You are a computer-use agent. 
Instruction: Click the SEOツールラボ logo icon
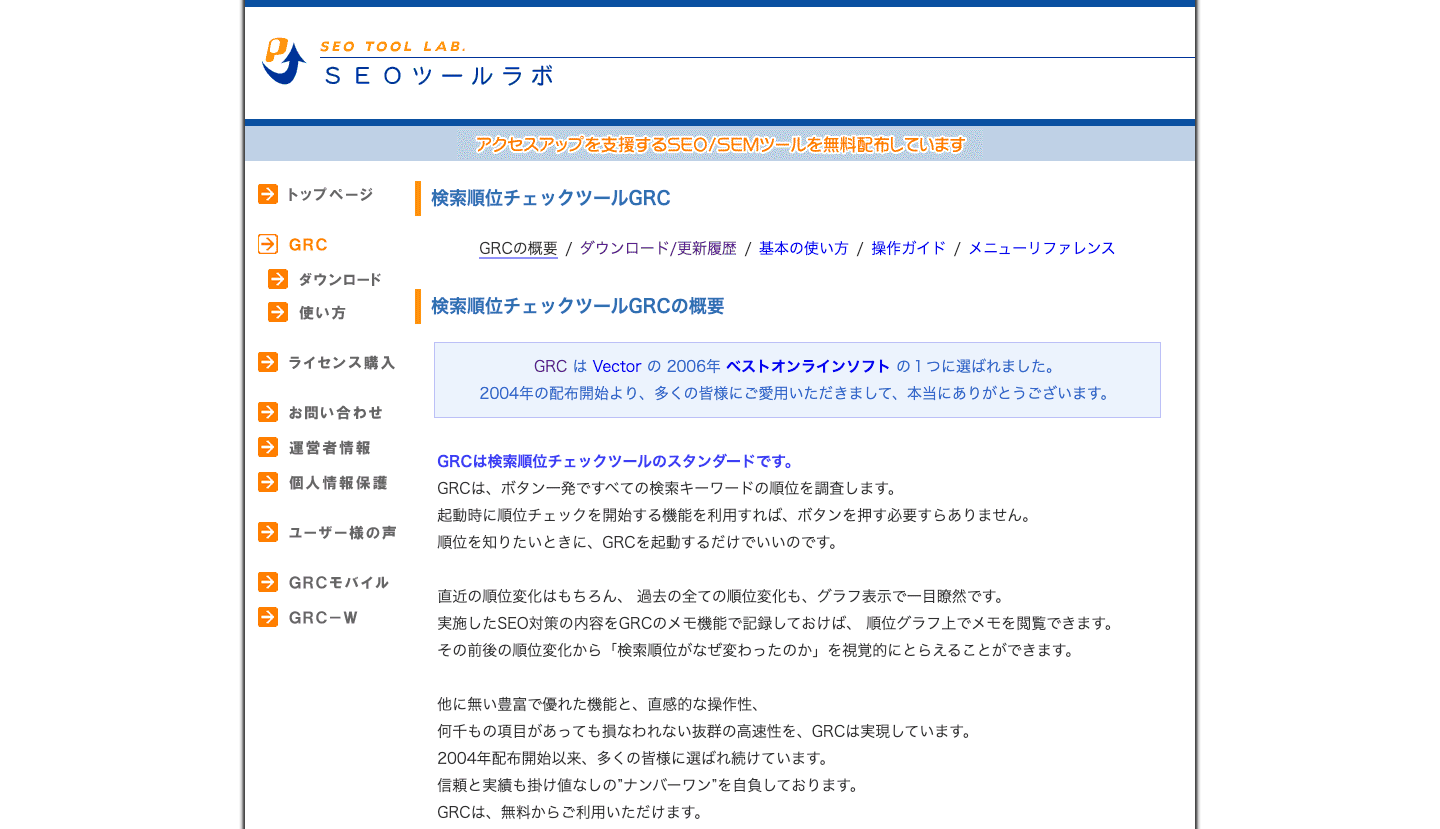tap(283, 61)
